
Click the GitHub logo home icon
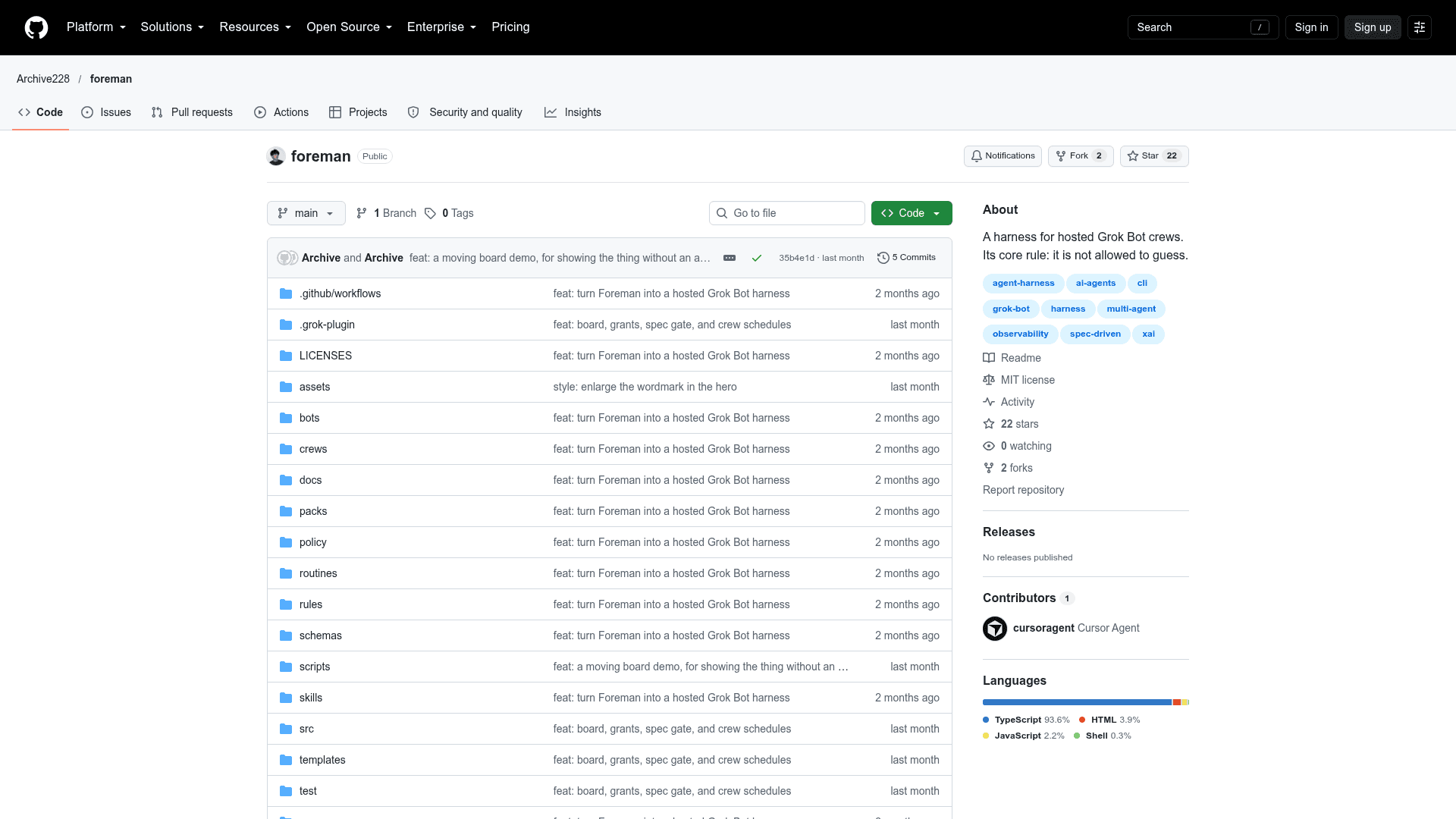pyautogui.click(x=36, y=27)
